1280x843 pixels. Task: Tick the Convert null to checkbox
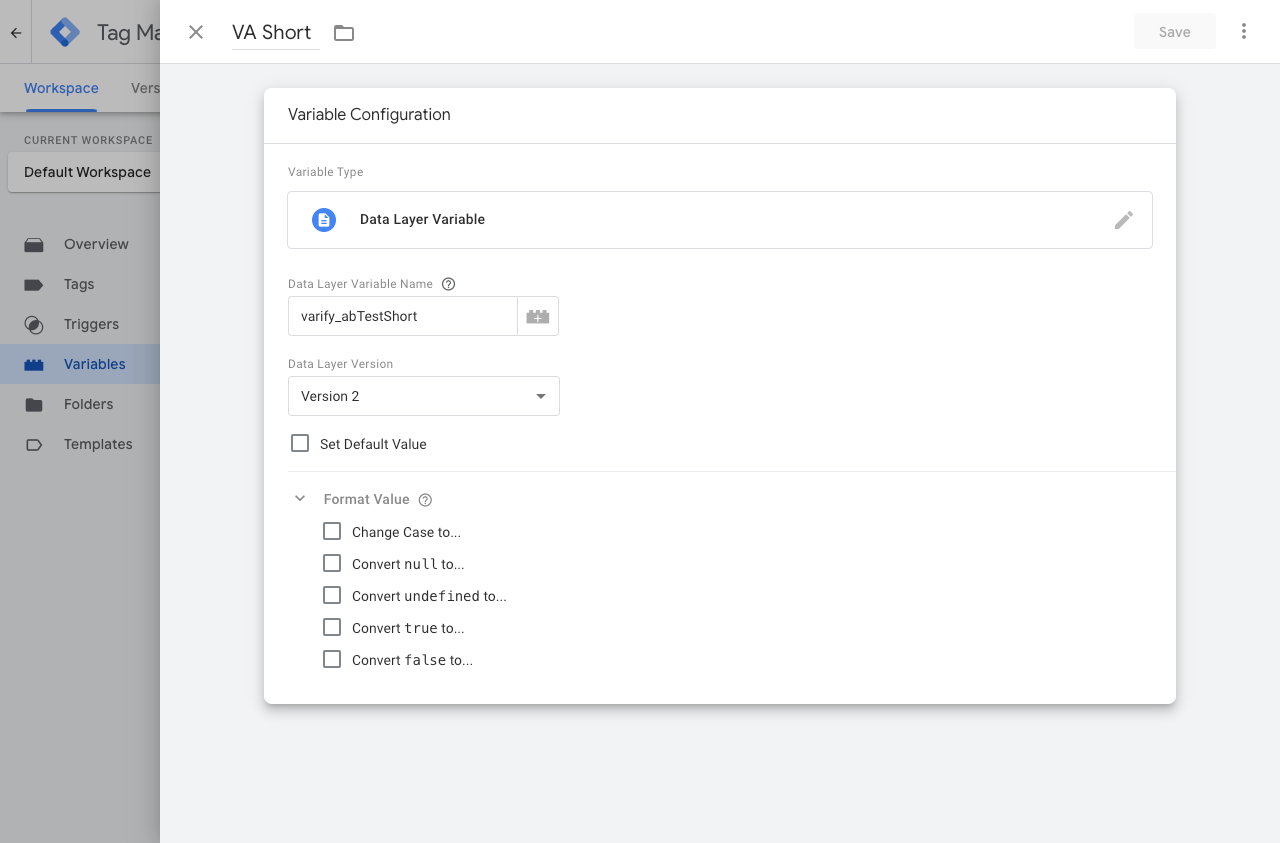332,563
